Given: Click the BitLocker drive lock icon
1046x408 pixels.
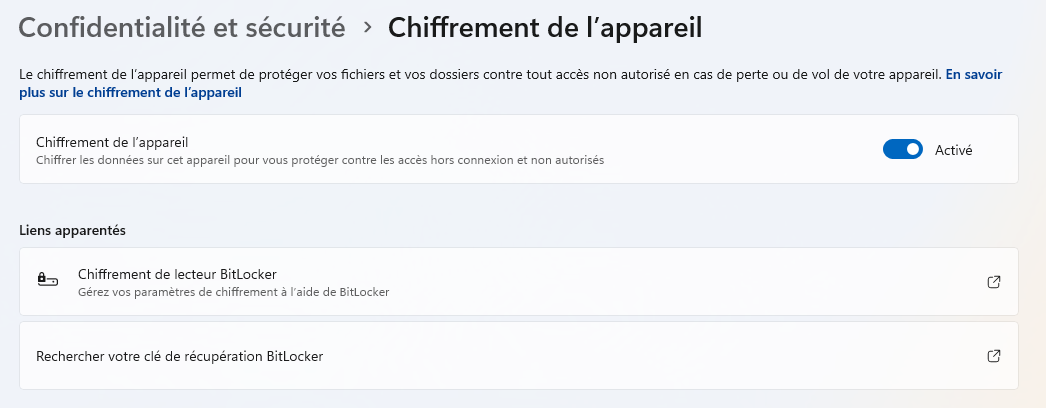Looking at the screenshot, I should [47, 281].
